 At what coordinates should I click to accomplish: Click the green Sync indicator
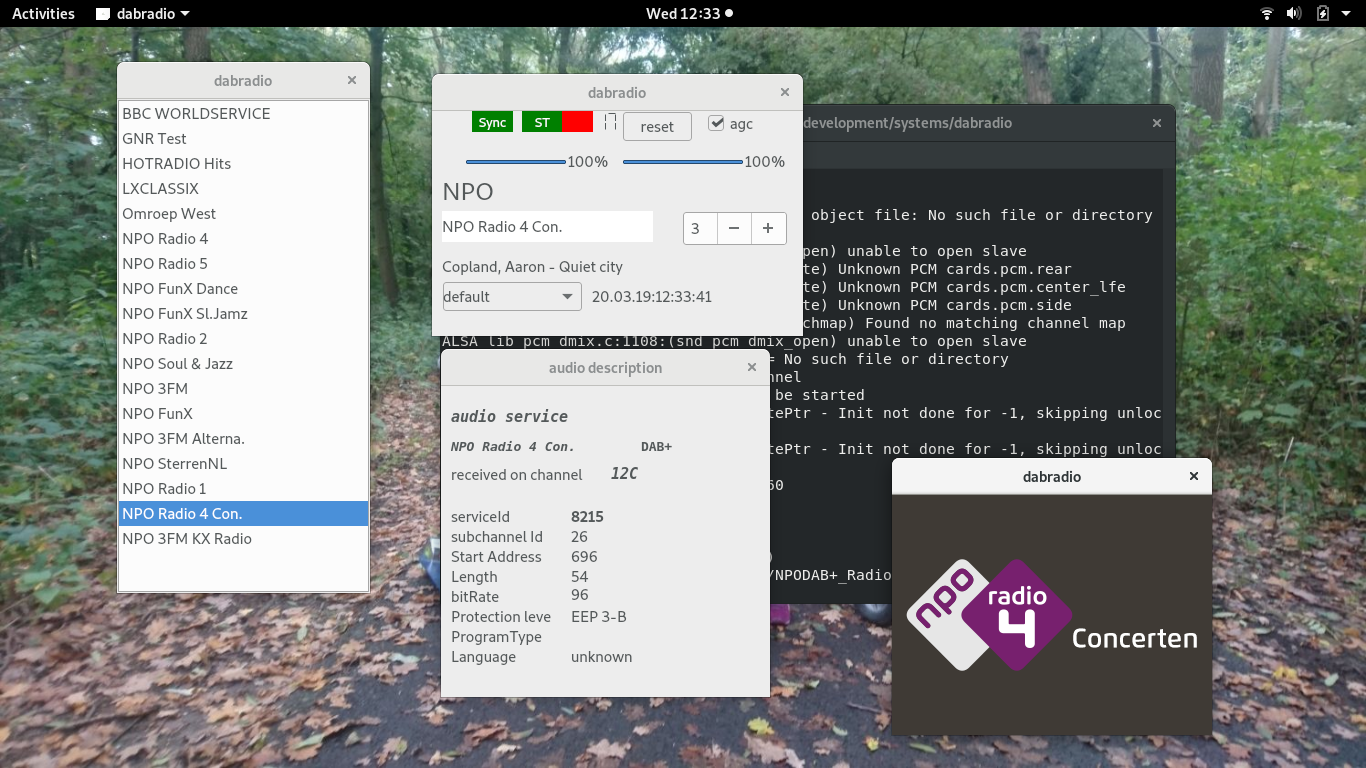click(492, 122)
